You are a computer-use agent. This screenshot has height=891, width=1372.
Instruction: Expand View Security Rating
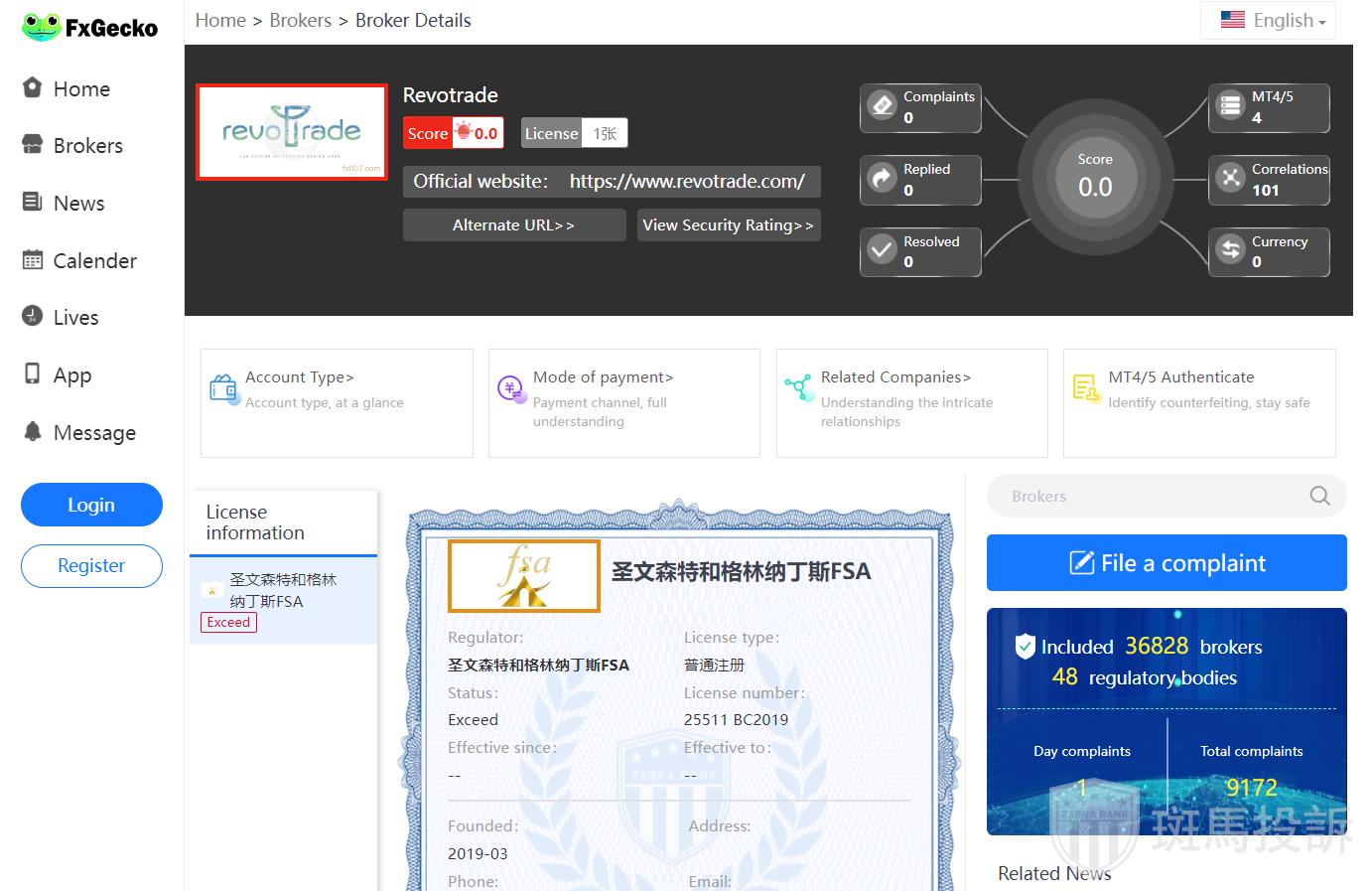coord(728,225)
